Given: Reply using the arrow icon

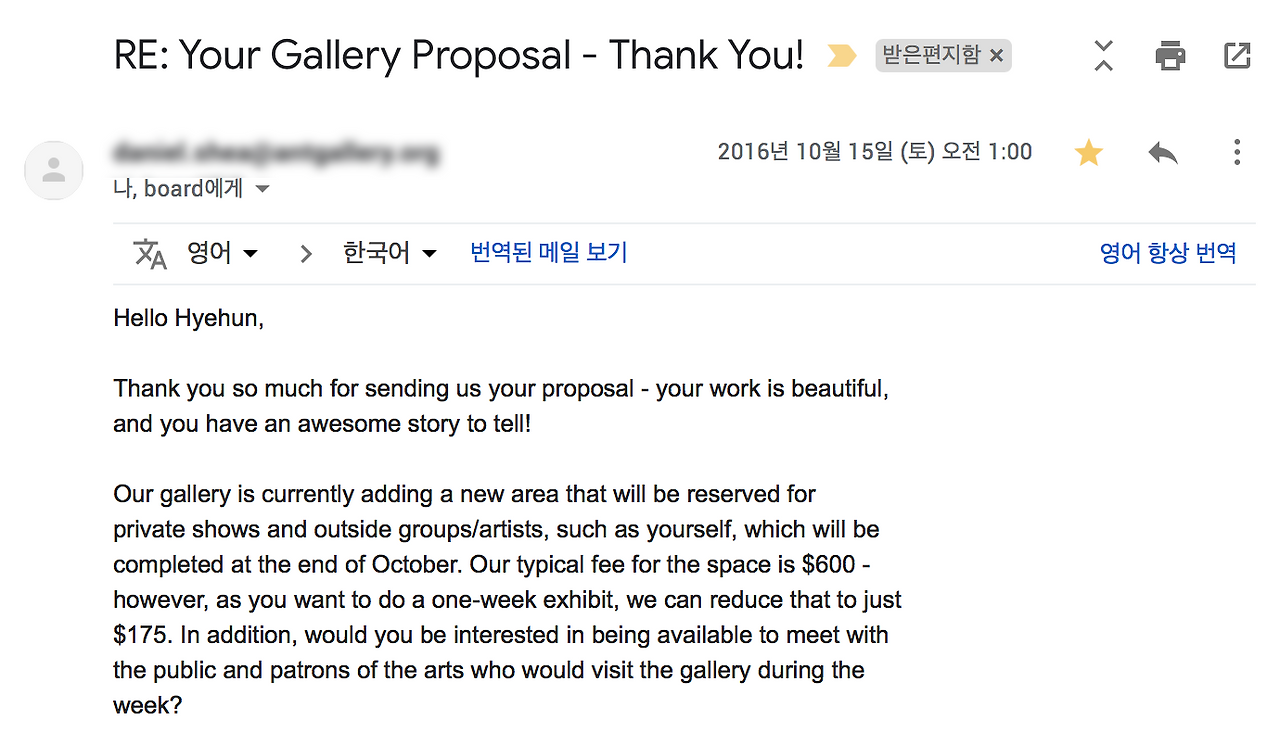Looking at the screenshot, I should (x=1162, y=153).
